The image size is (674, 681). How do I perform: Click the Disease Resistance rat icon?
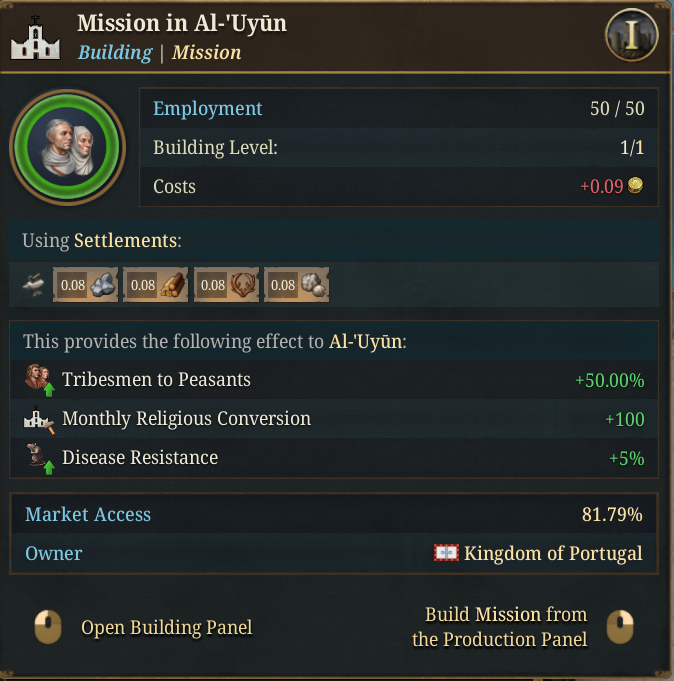(x=40, y=458)
